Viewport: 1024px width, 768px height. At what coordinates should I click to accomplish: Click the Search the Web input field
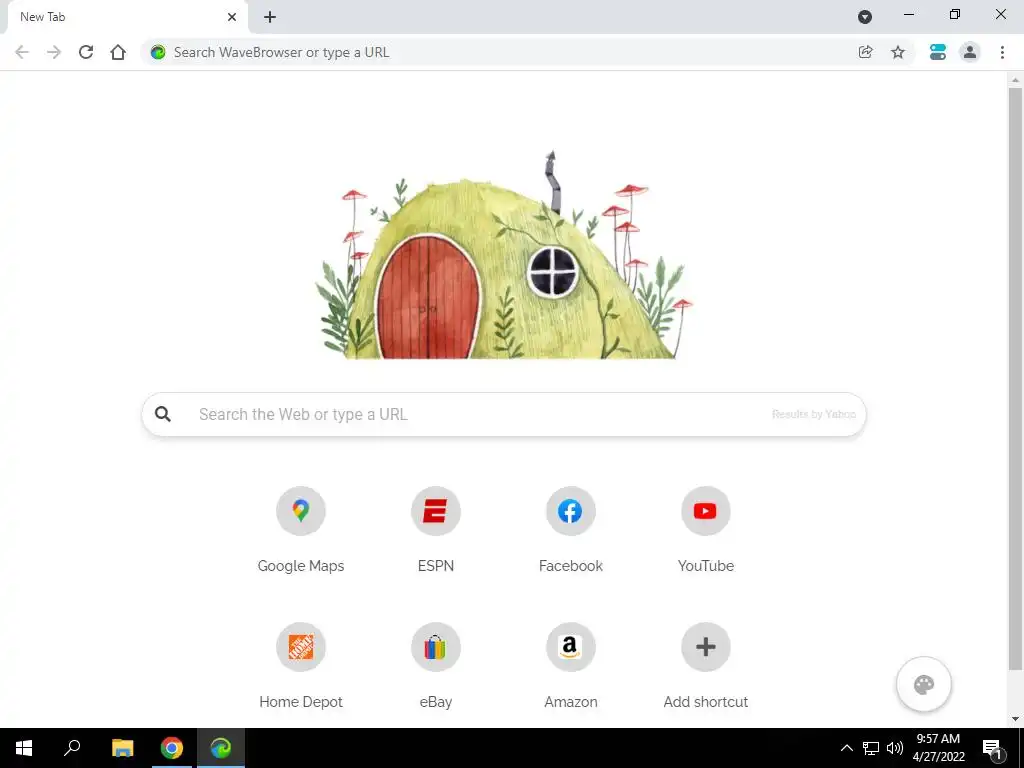(504, 414)
